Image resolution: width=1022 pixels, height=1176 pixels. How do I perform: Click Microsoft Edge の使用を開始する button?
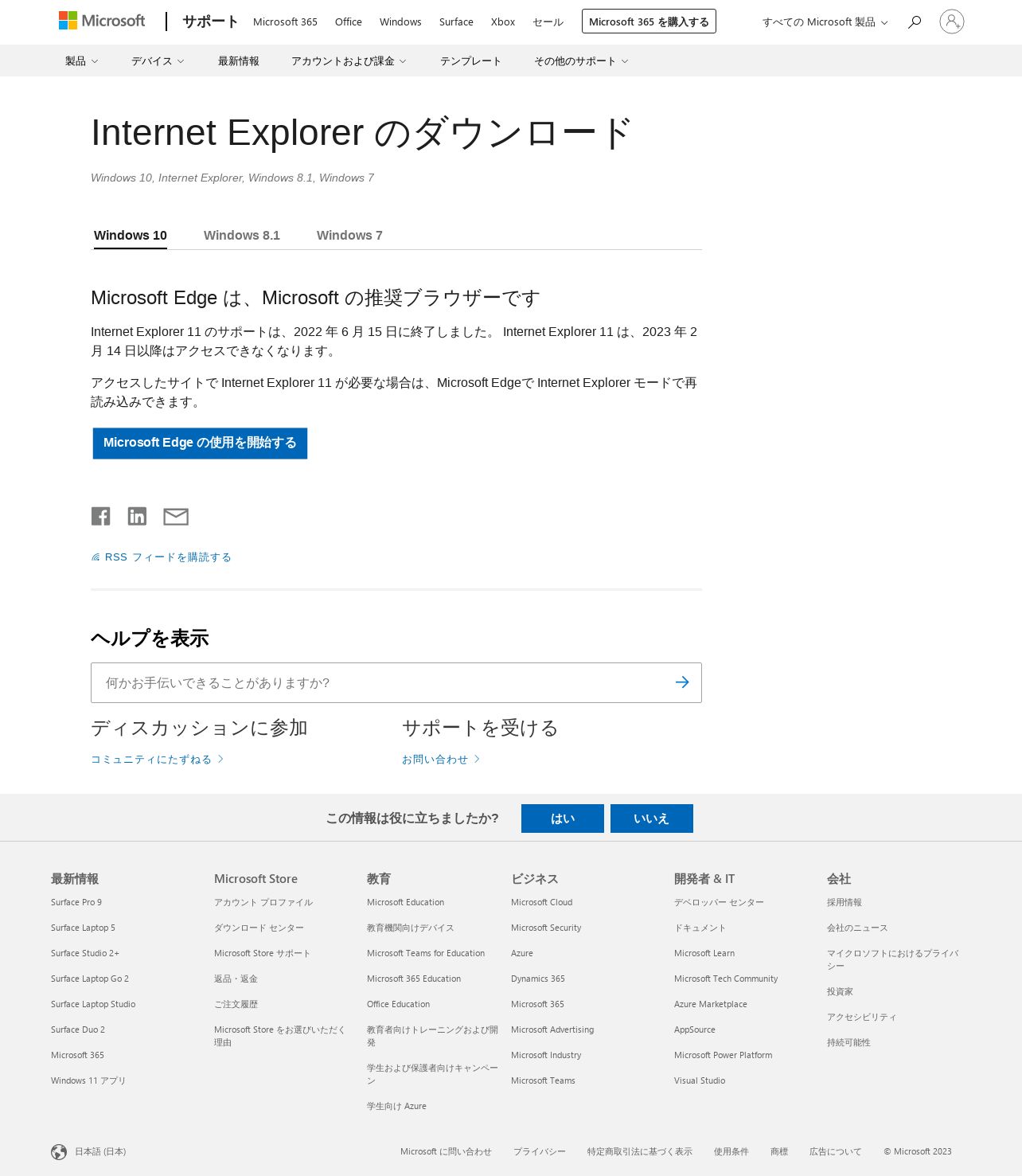click(x=200, y=443)
